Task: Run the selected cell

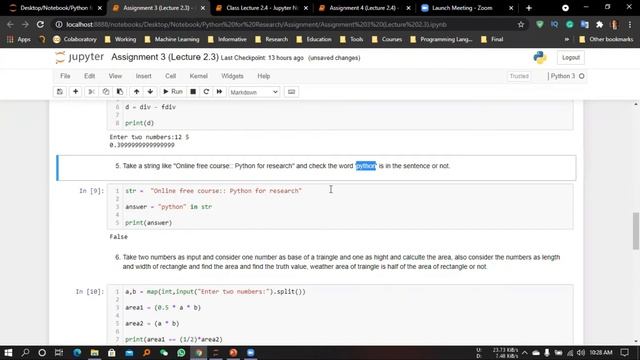Action: [173, 92]
